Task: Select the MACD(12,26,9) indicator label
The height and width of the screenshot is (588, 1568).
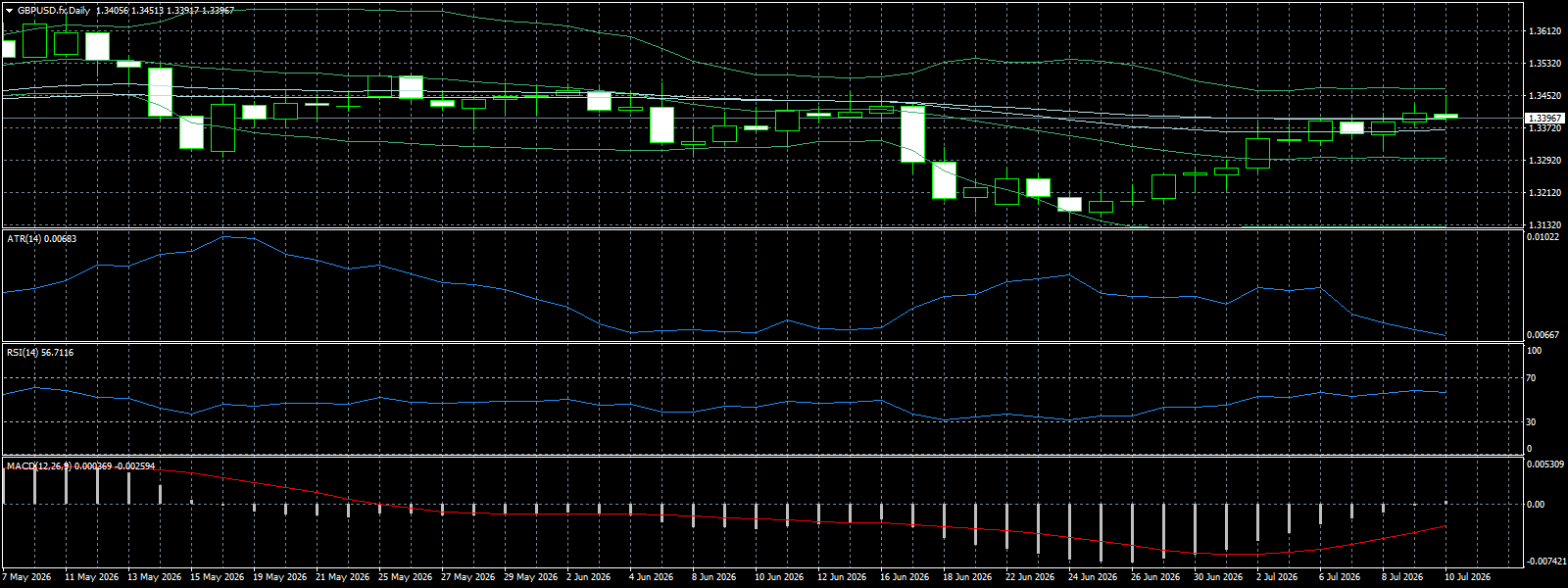Action: (80, 466)
